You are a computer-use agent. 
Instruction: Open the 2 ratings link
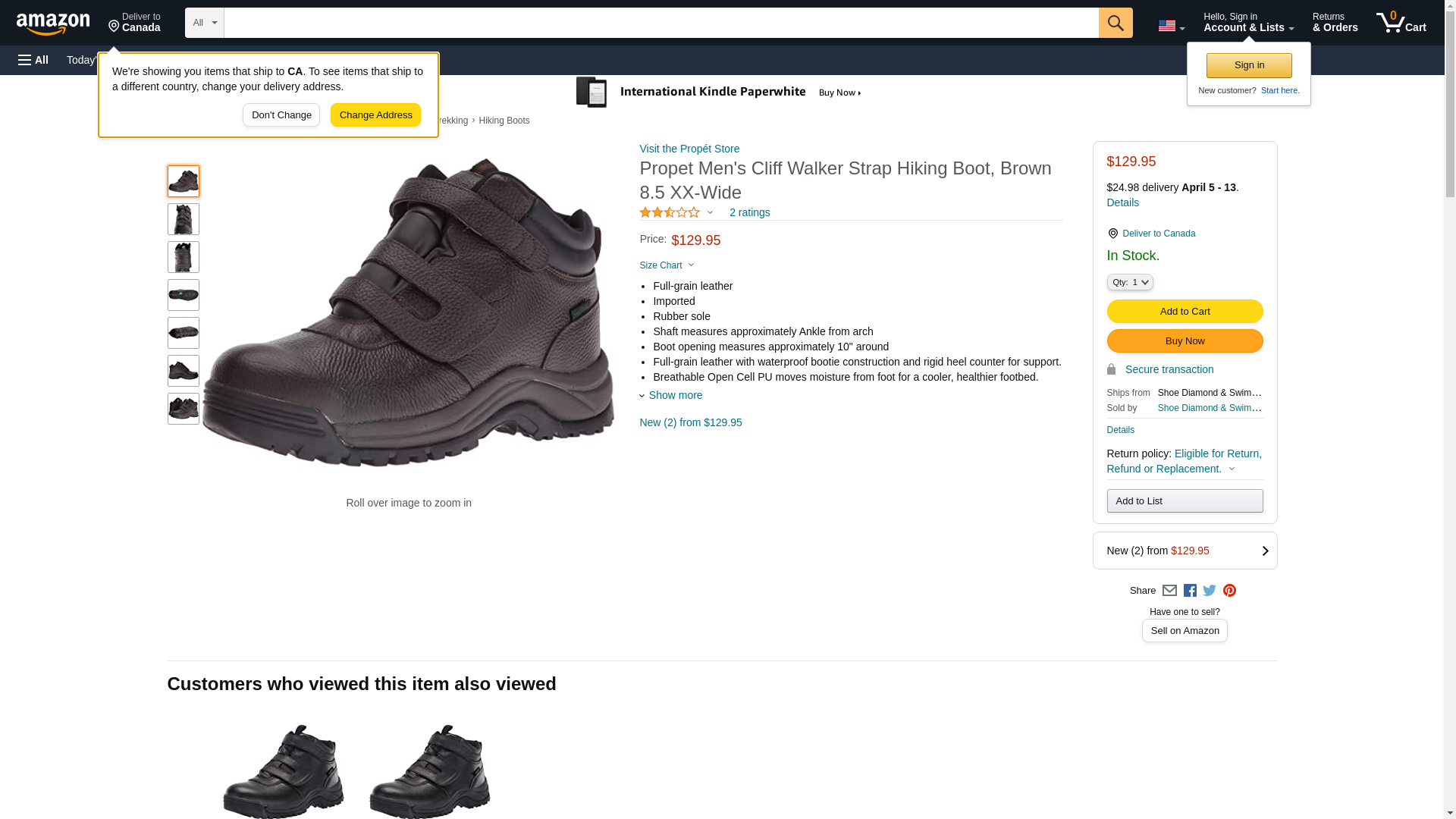coord(749,212)
